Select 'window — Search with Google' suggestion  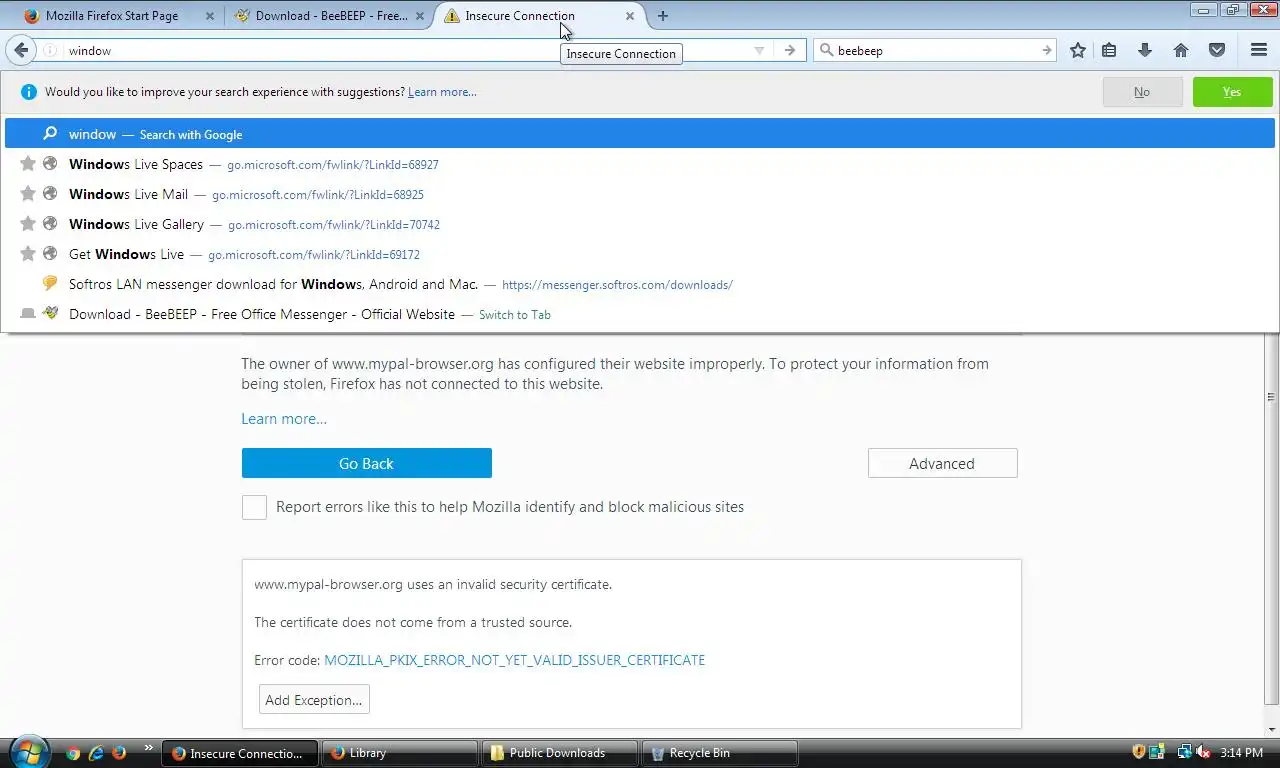pos(640,134)
